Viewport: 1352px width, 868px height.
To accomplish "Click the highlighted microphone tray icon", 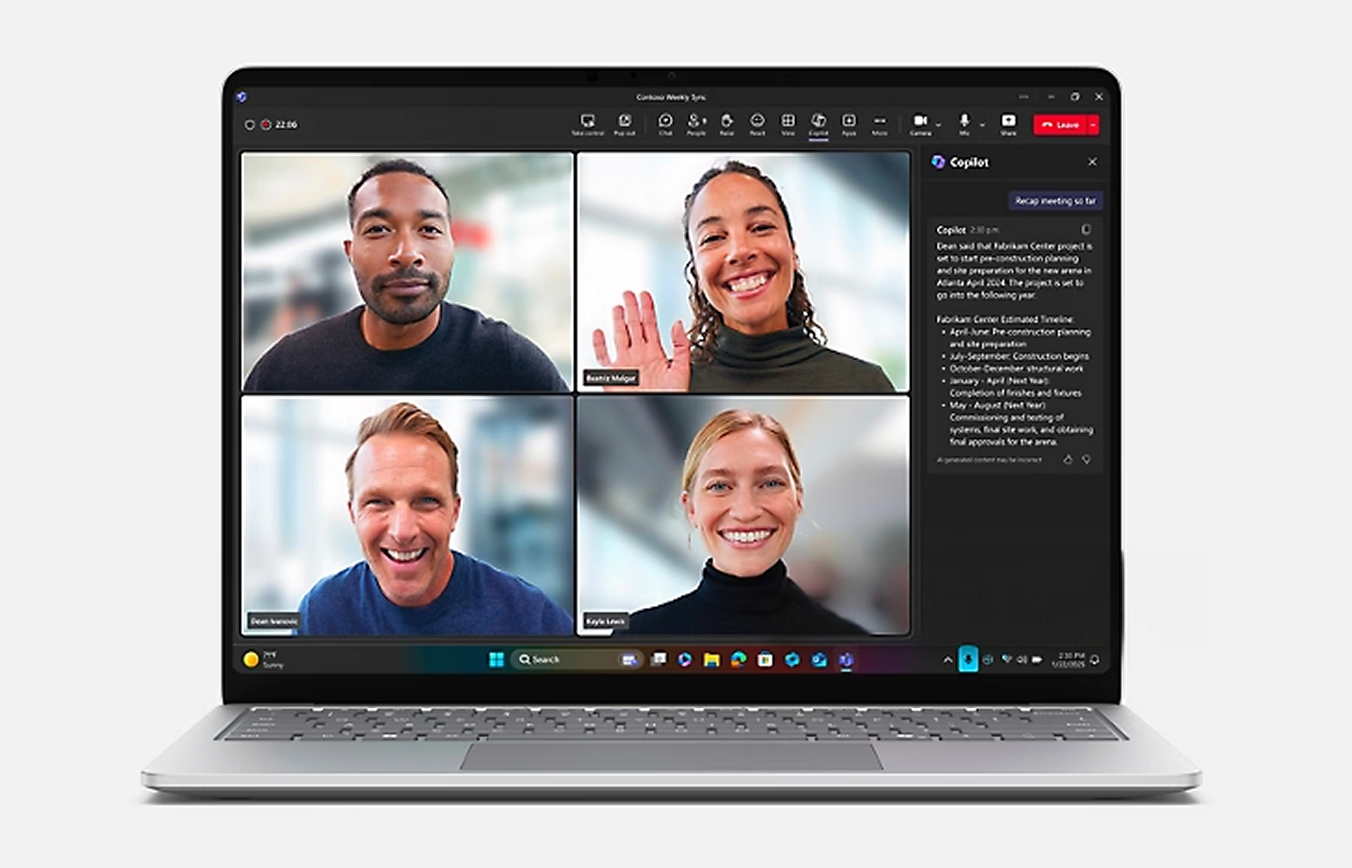I will pos(968,659).
